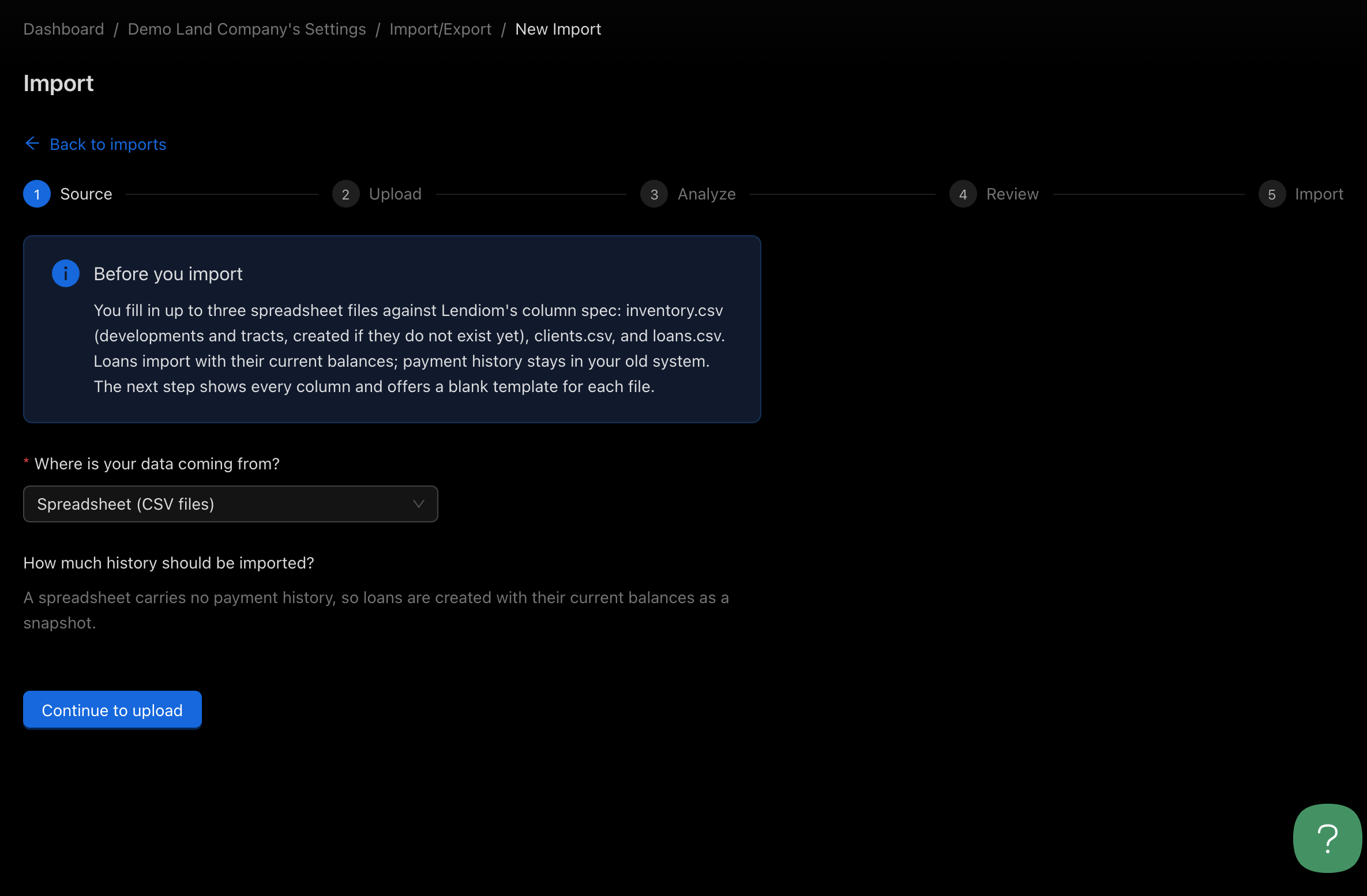Click the Import page heading
Image resolution: width=1367 pixels, height=896 pixels.
click(x=58, y=83)
